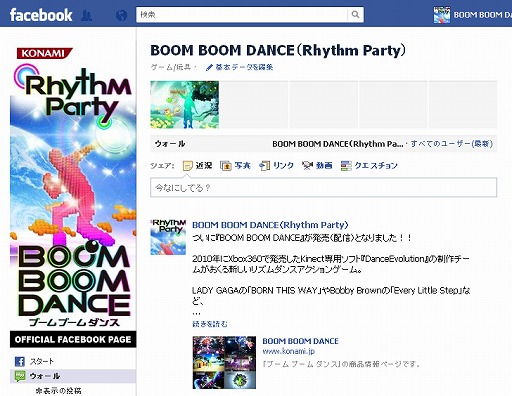Open the shared link preview thumbnail
Viewport: 512px width, 396px height.
(x=224, y=362)
